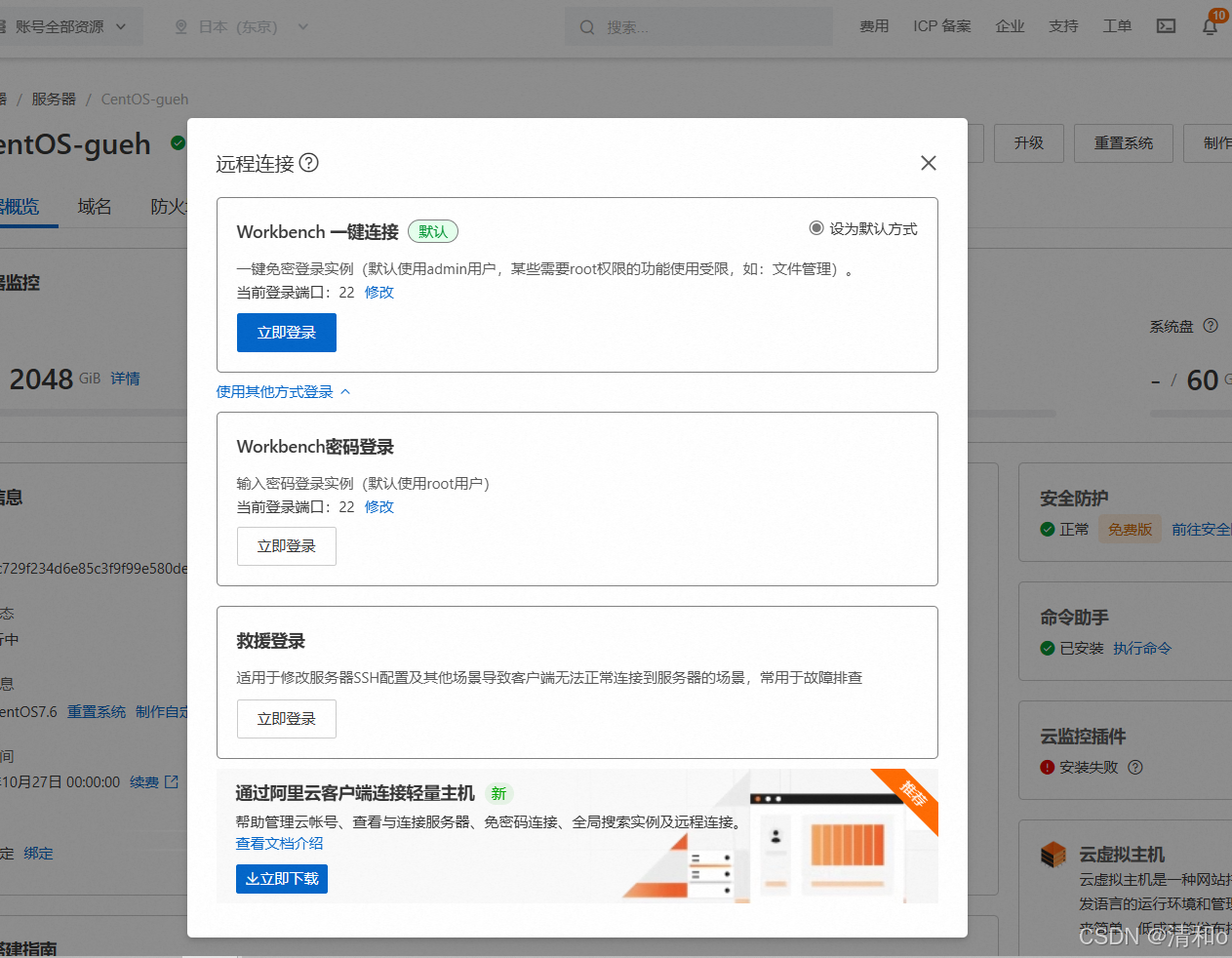This screenshot has height=958, width=1232.
Task: Click red 安装失败 status icon
Action: tap(1048, 768)
